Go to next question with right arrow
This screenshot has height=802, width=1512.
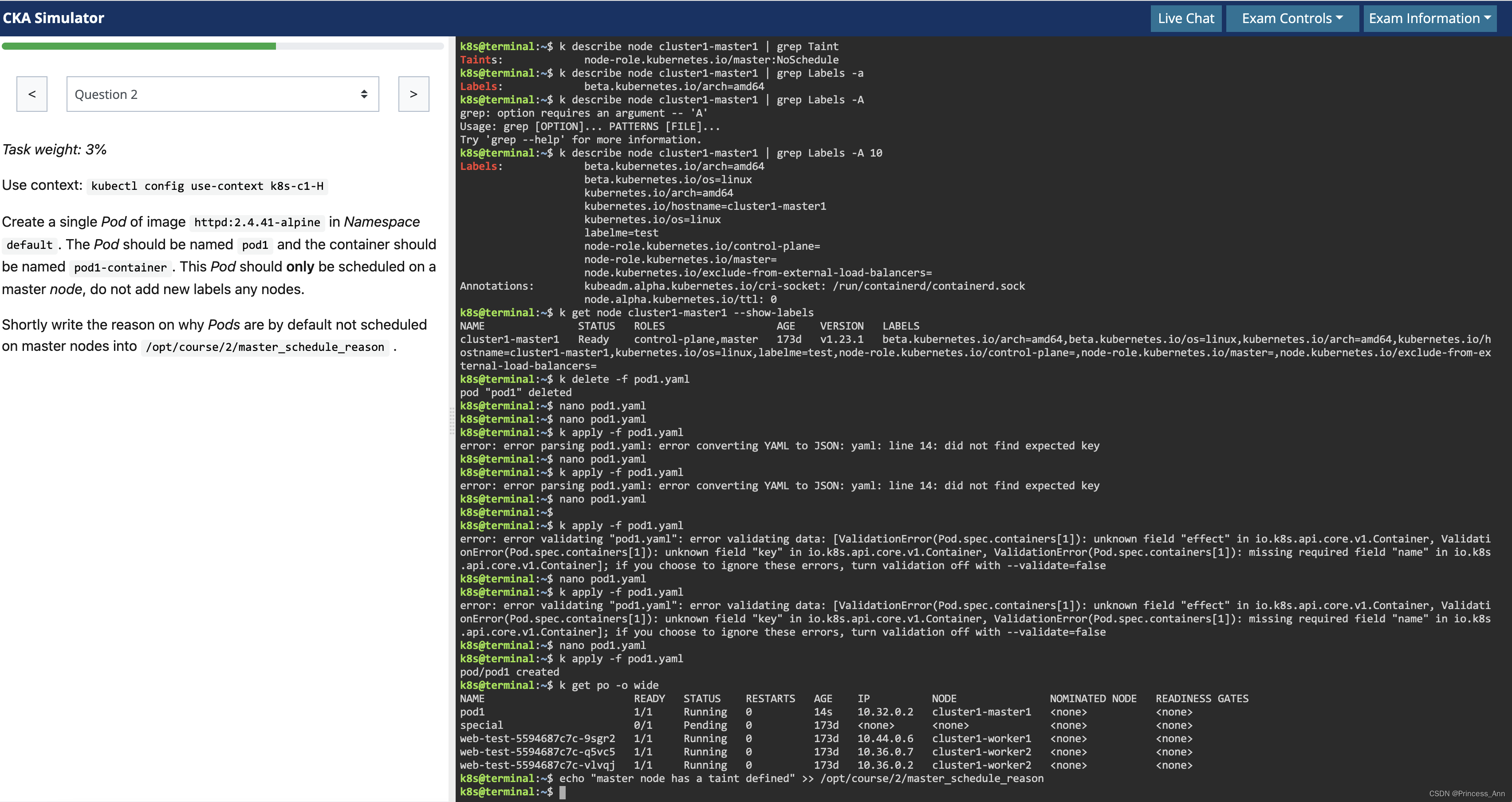point(413,94)
